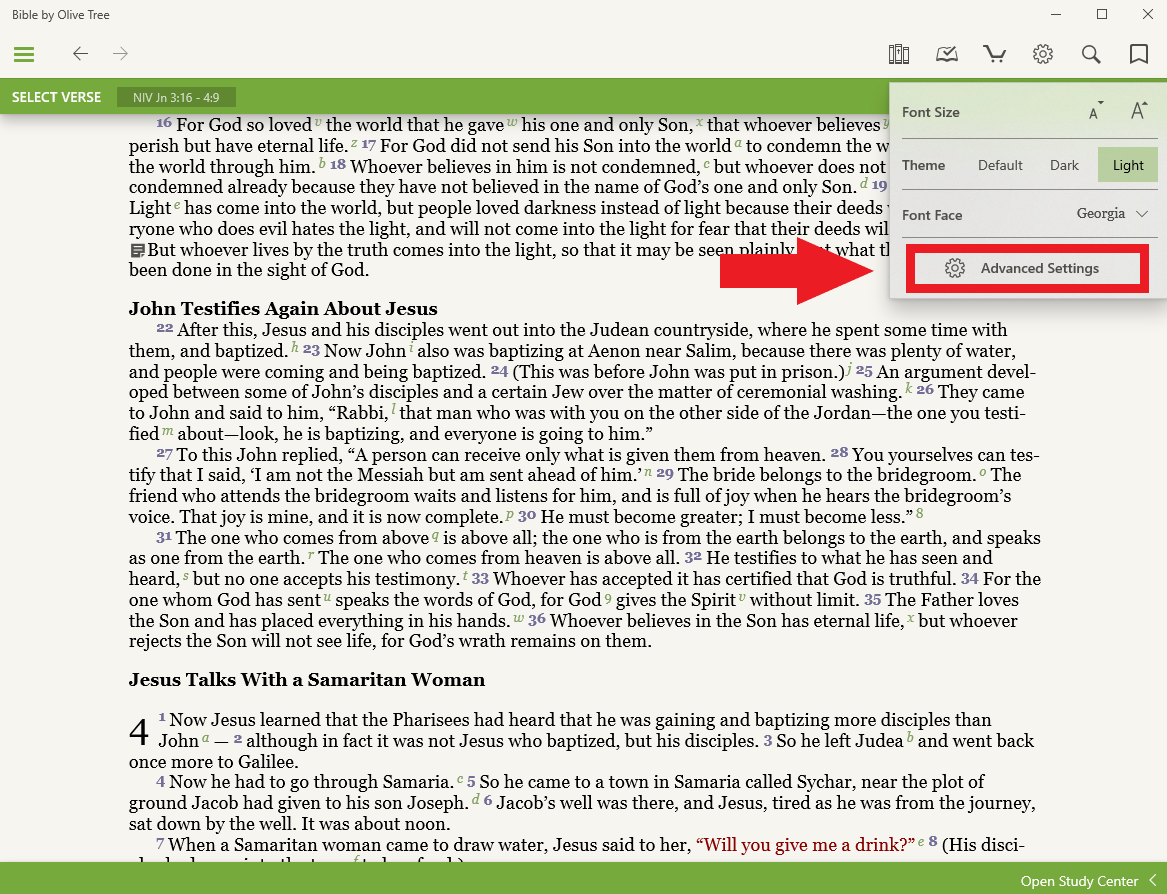1167x894 pixels.
Task: Open the hamburger main menu
Action: pyautogui.click(x=24, y=54)
